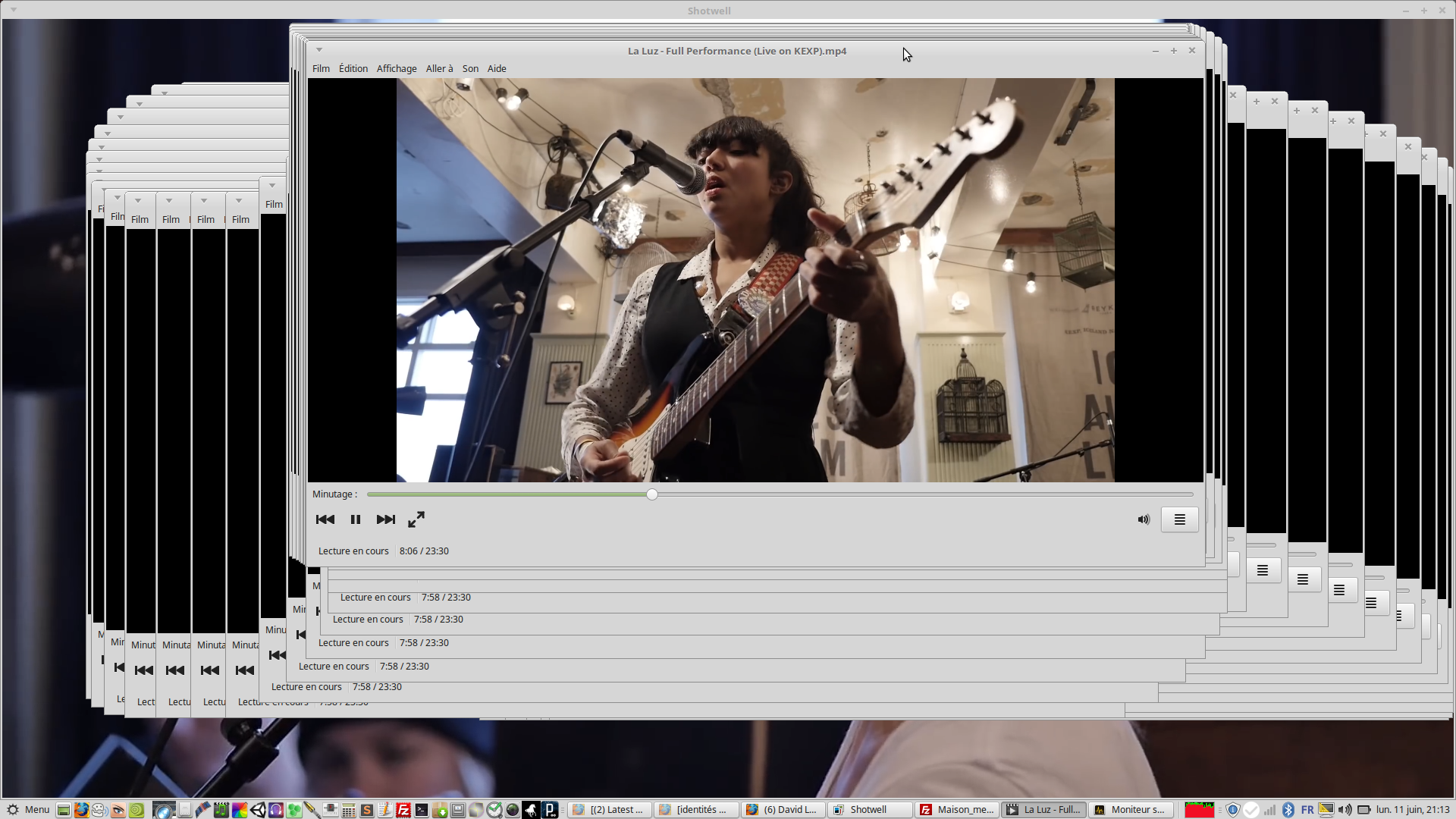
Task: Open the Aller à menu
Action: (439, 68)
